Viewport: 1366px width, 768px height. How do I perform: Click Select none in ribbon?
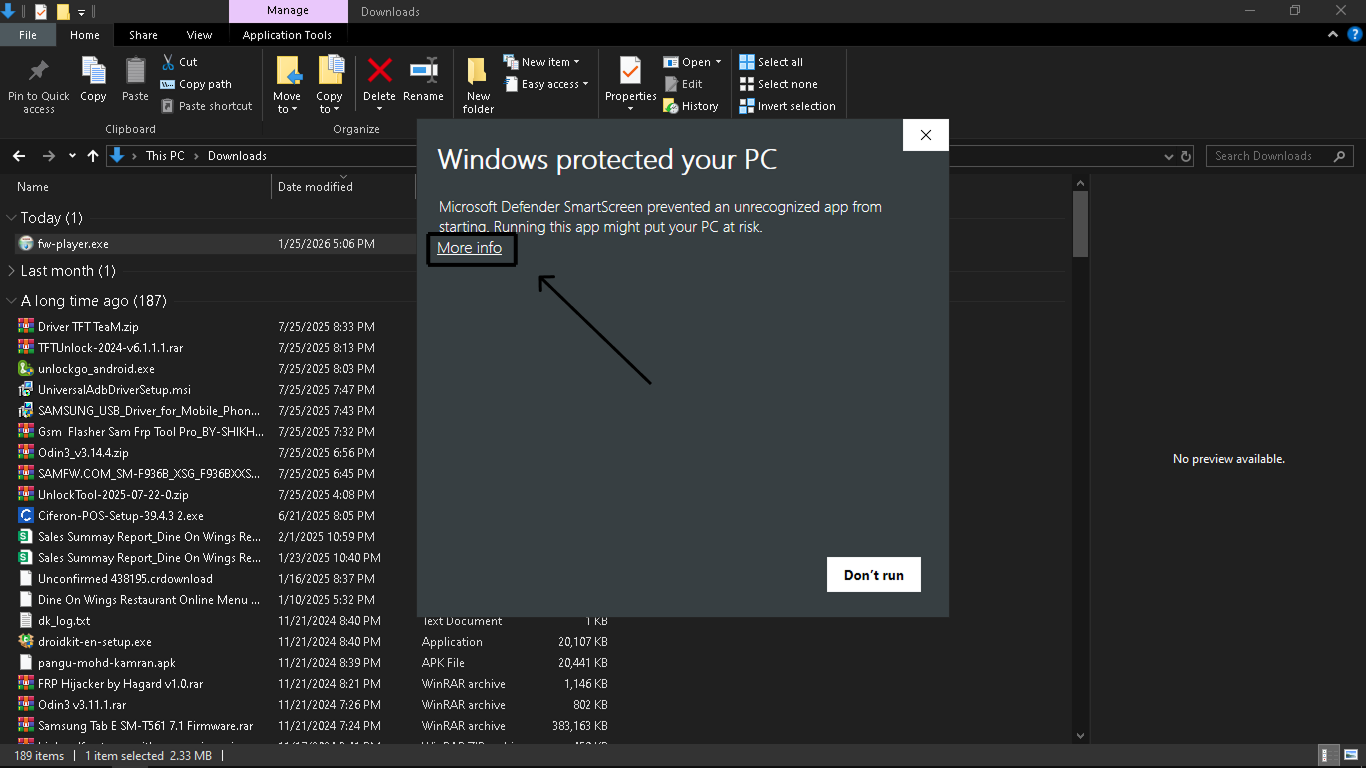[778, 84]
